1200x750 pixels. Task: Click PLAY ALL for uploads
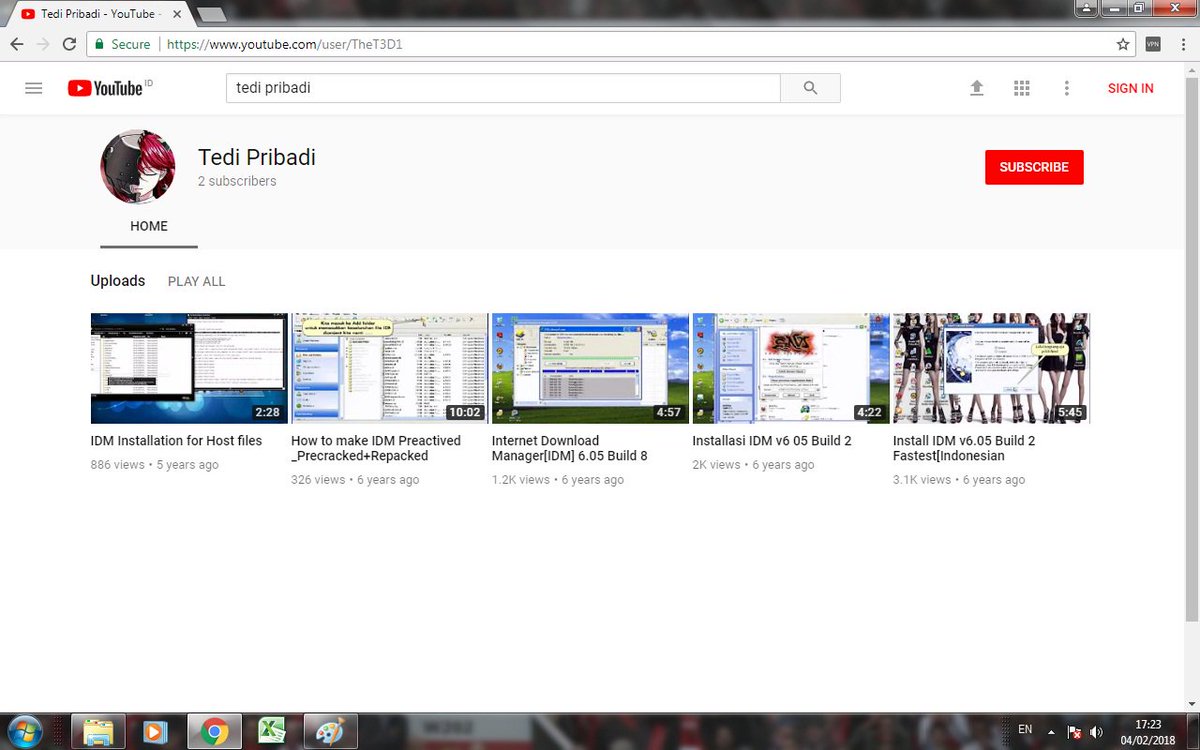(197, 282)
